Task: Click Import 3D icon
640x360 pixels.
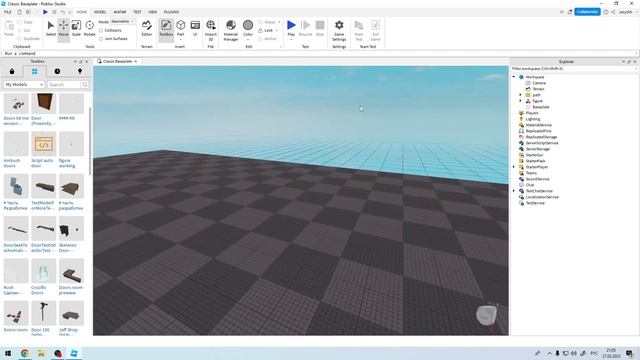Action: 211,29
